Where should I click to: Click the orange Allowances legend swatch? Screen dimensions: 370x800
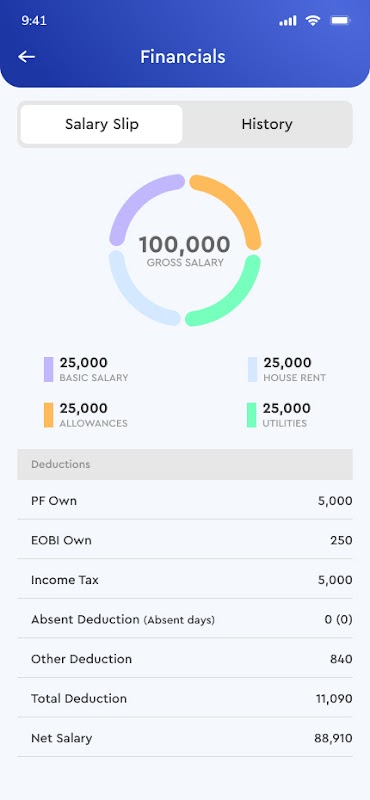coord(48,415)
